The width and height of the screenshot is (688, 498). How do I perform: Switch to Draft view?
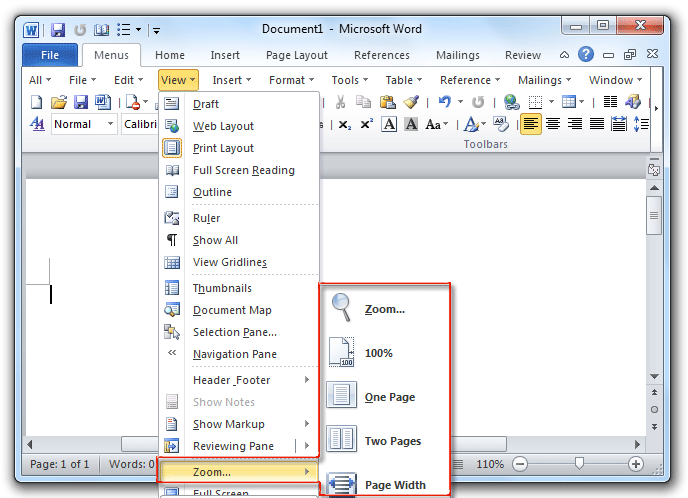(240, 104)
